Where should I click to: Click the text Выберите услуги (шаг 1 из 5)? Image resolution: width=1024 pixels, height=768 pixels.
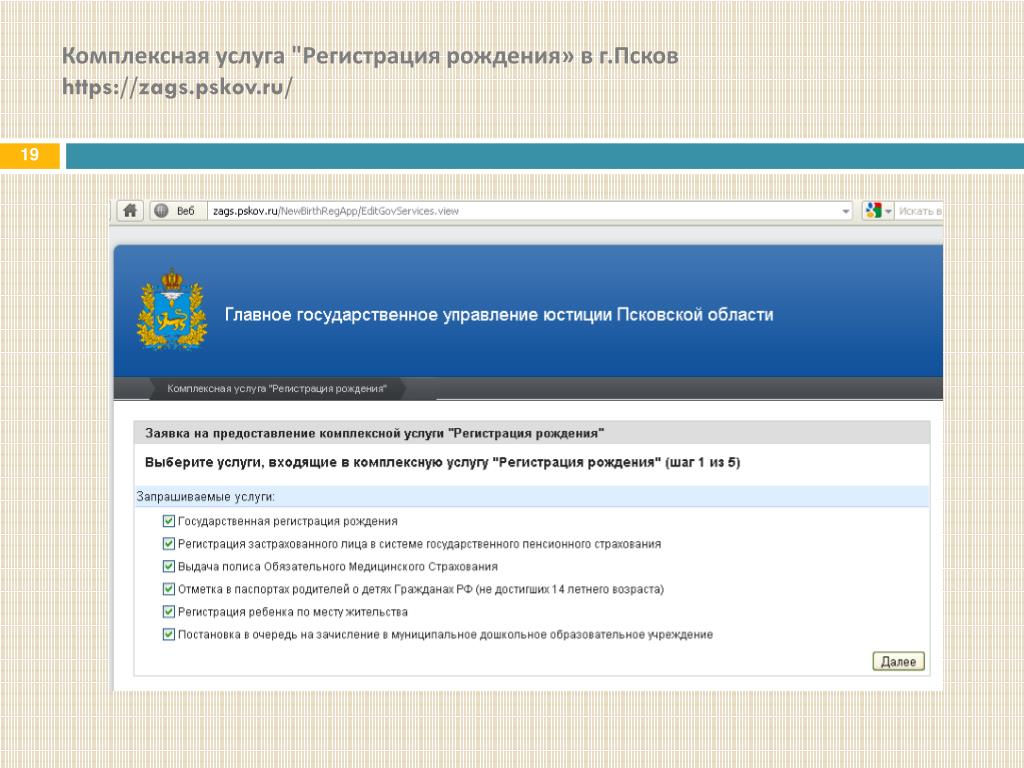(x=442, y=462)
